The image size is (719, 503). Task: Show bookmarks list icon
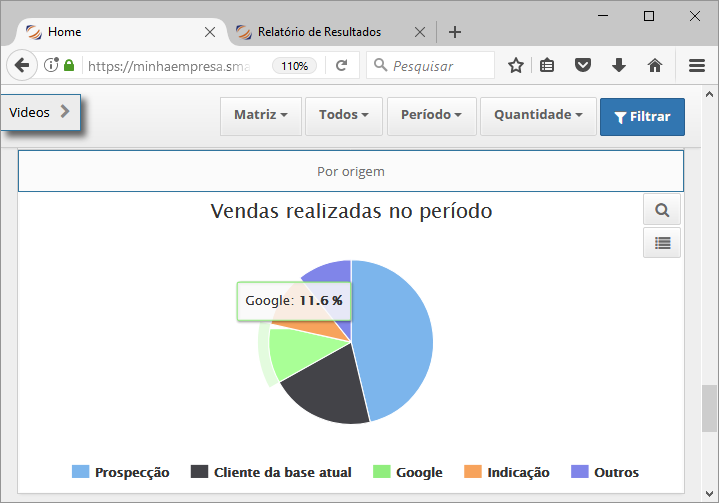click(547, 66)
